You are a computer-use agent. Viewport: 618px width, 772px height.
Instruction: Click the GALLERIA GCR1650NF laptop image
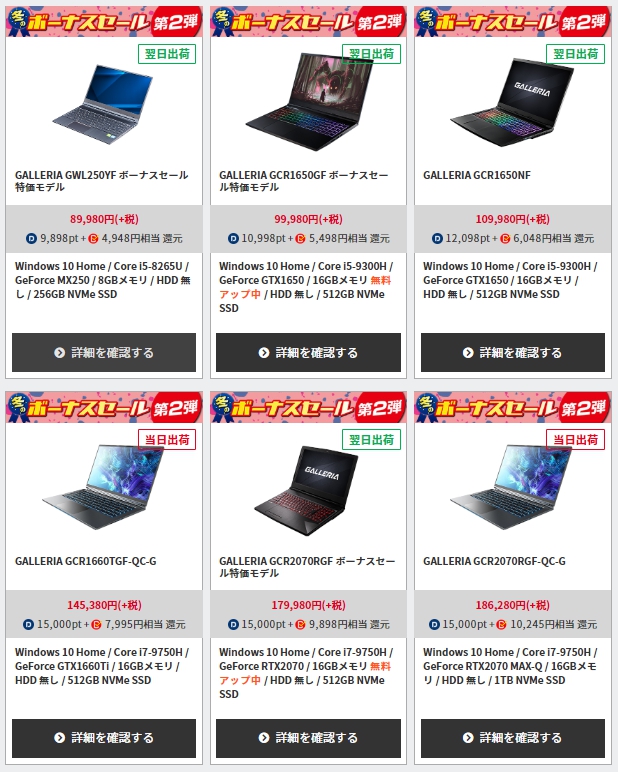[x=512, y=102]
